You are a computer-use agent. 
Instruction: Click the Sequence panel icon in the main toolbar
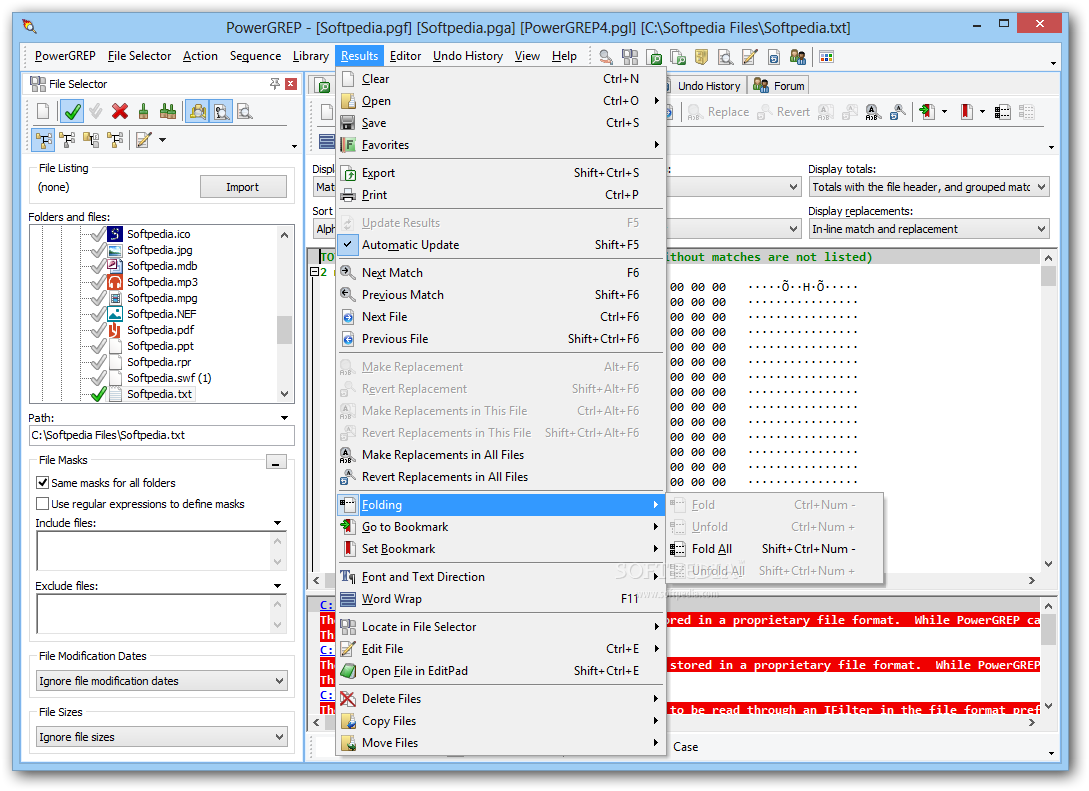(678, 57)
